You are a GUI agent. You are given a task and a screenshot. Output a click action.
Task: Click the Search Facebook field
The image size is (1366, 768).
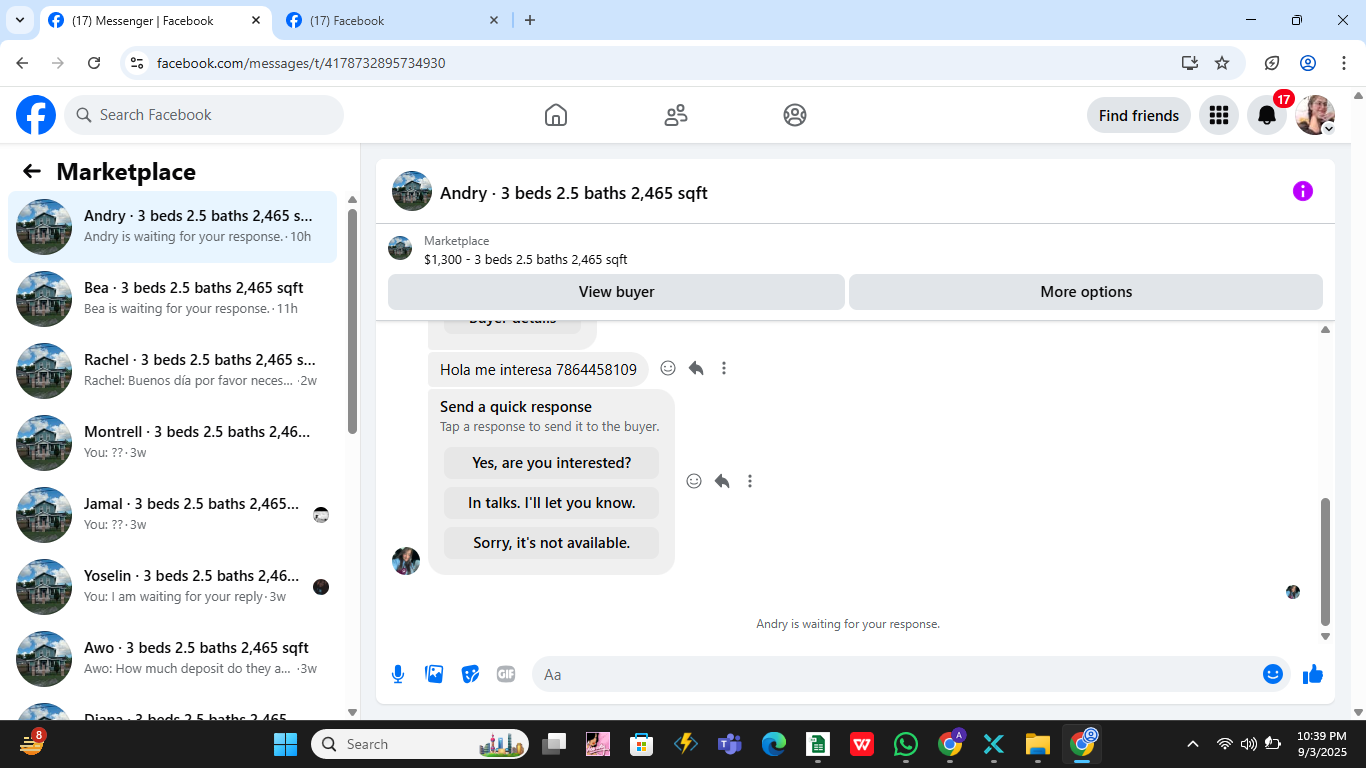204,115
